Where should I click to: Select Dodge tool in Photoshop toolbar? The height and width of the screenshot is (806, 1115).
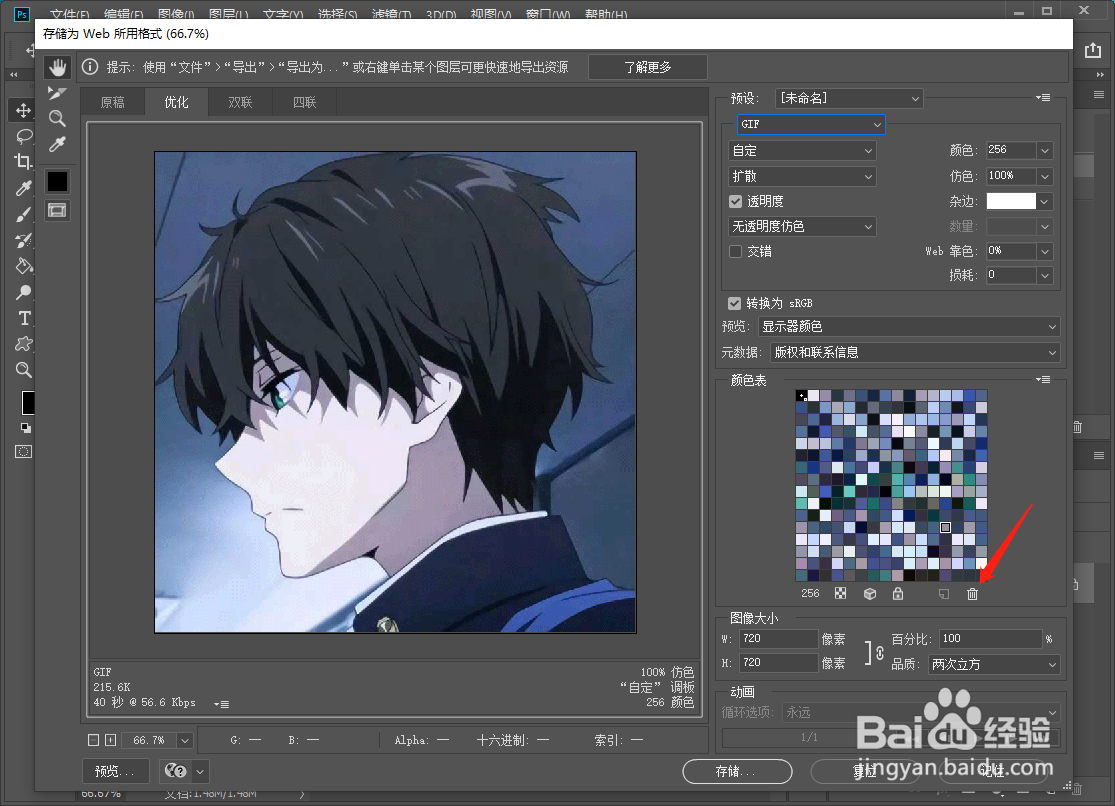23,292
